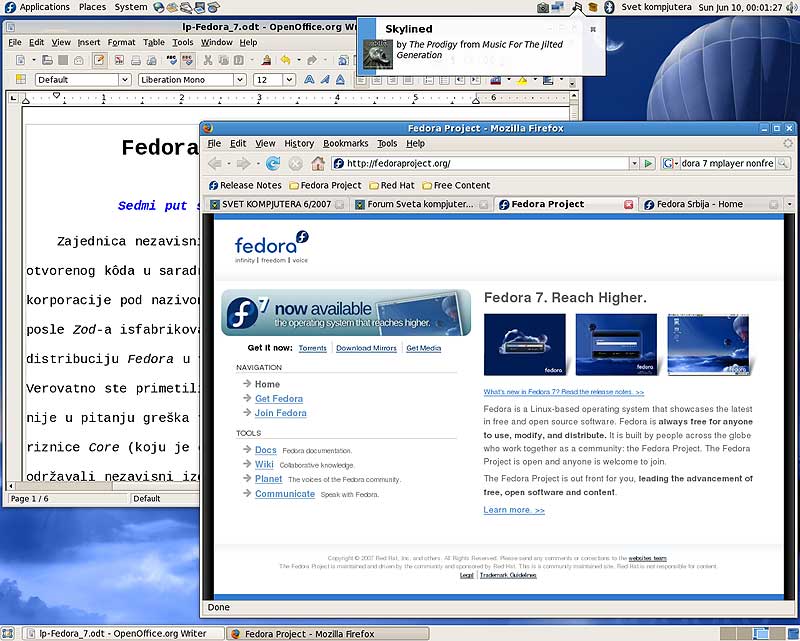This screenshot has width=800, height=641.
Task: Open the Back button history dropdown arrow
Action: coord(229,163)
